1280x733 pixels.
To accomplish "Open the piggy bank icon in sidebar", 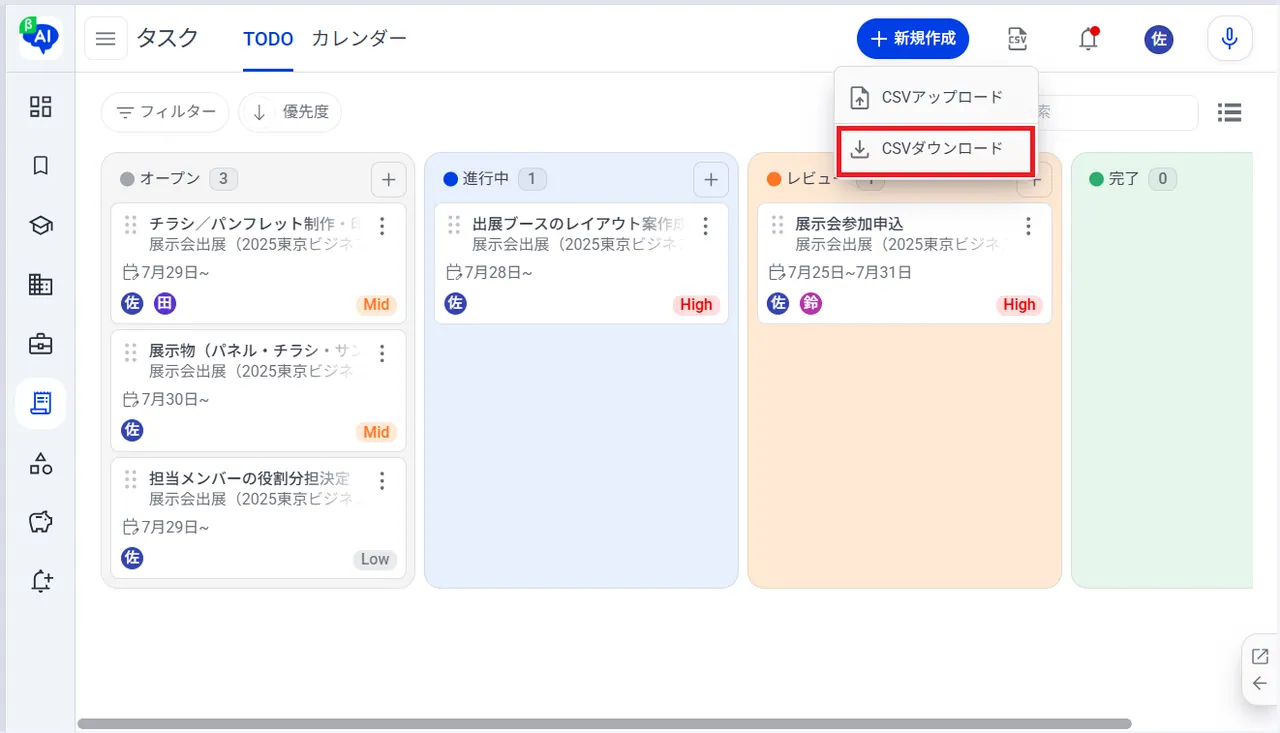I will 41,522.
